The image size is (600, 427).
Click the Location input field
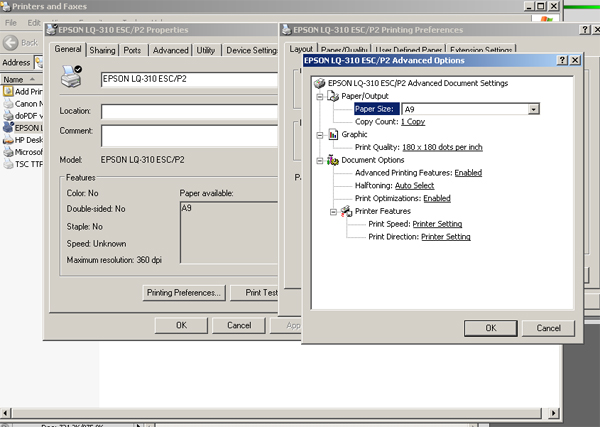[x=189, y=111]
